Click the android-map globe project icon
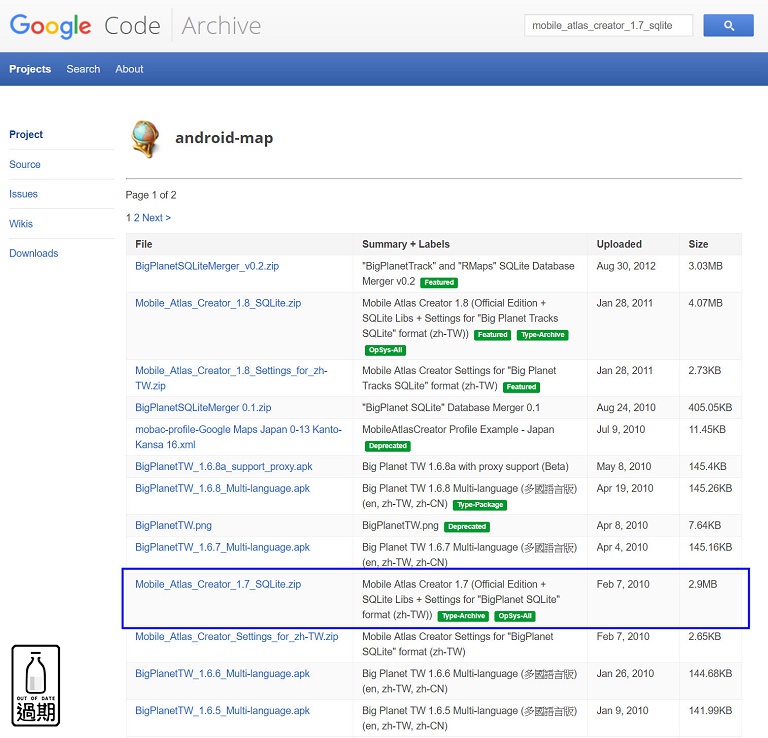The image size is (768, 738). point(145,139)
